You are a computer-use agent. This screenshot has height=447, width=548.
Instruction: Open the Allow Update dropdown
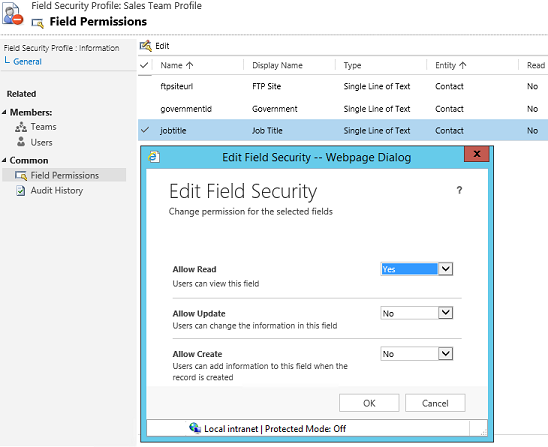click(445, 313)
